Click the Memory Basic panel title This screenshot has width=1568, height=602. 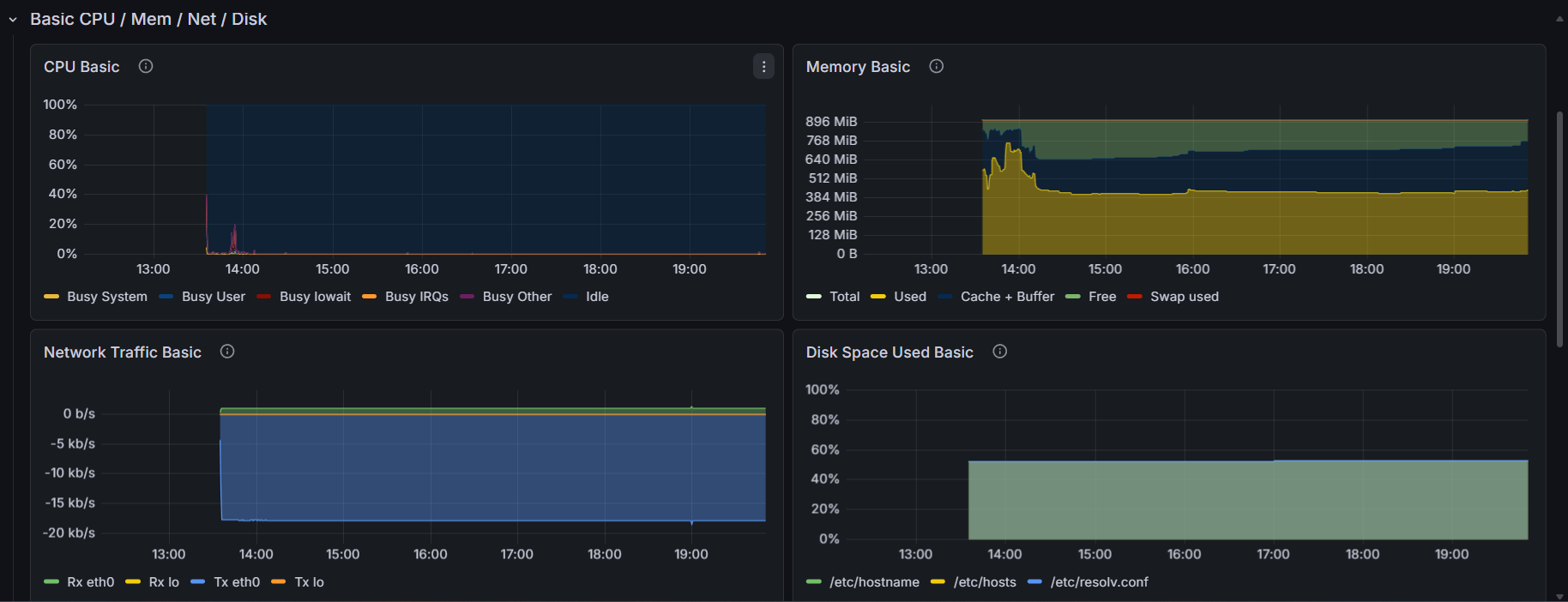[858, 67]
